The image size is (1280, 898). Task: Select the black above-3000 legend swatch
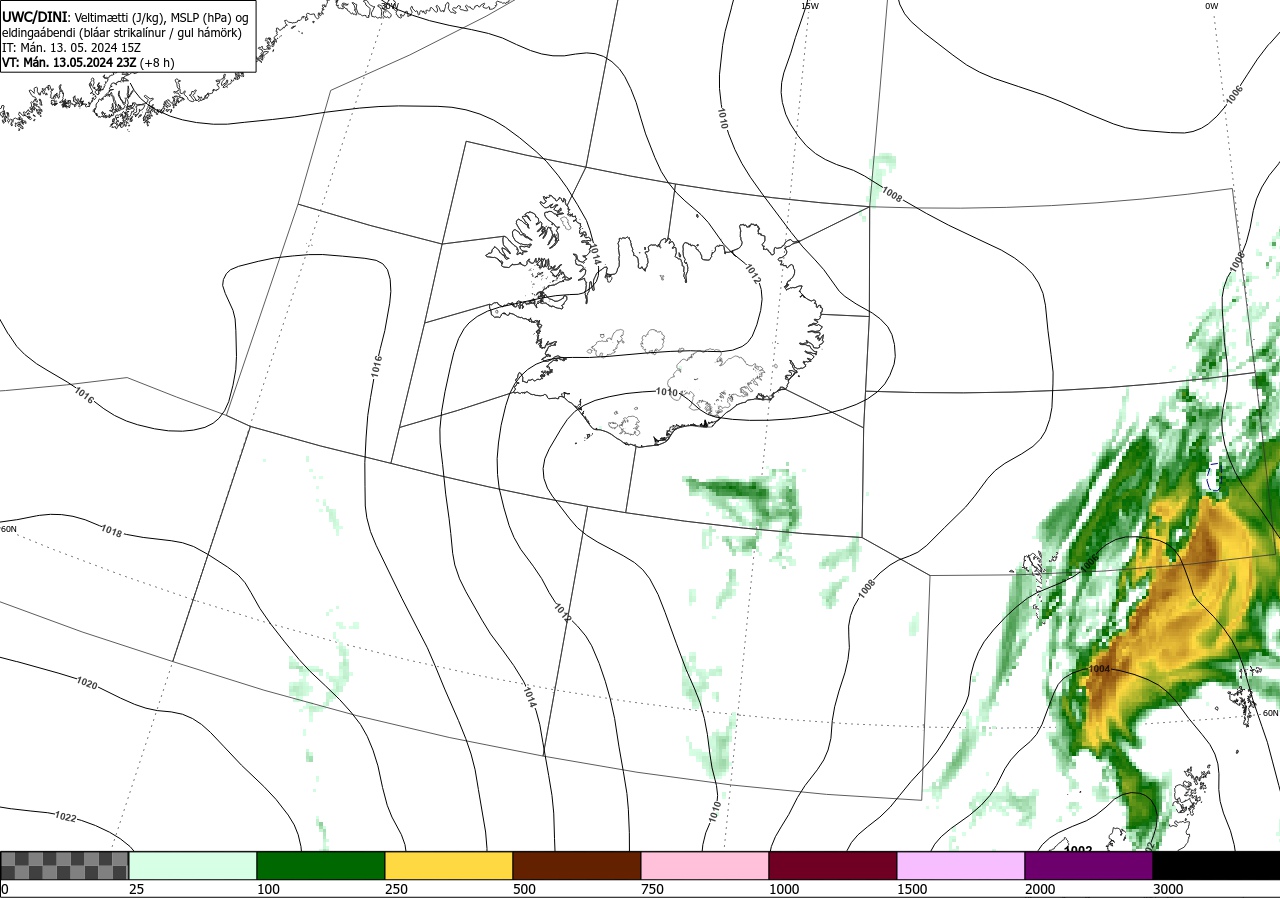(x=1216, y=865)
